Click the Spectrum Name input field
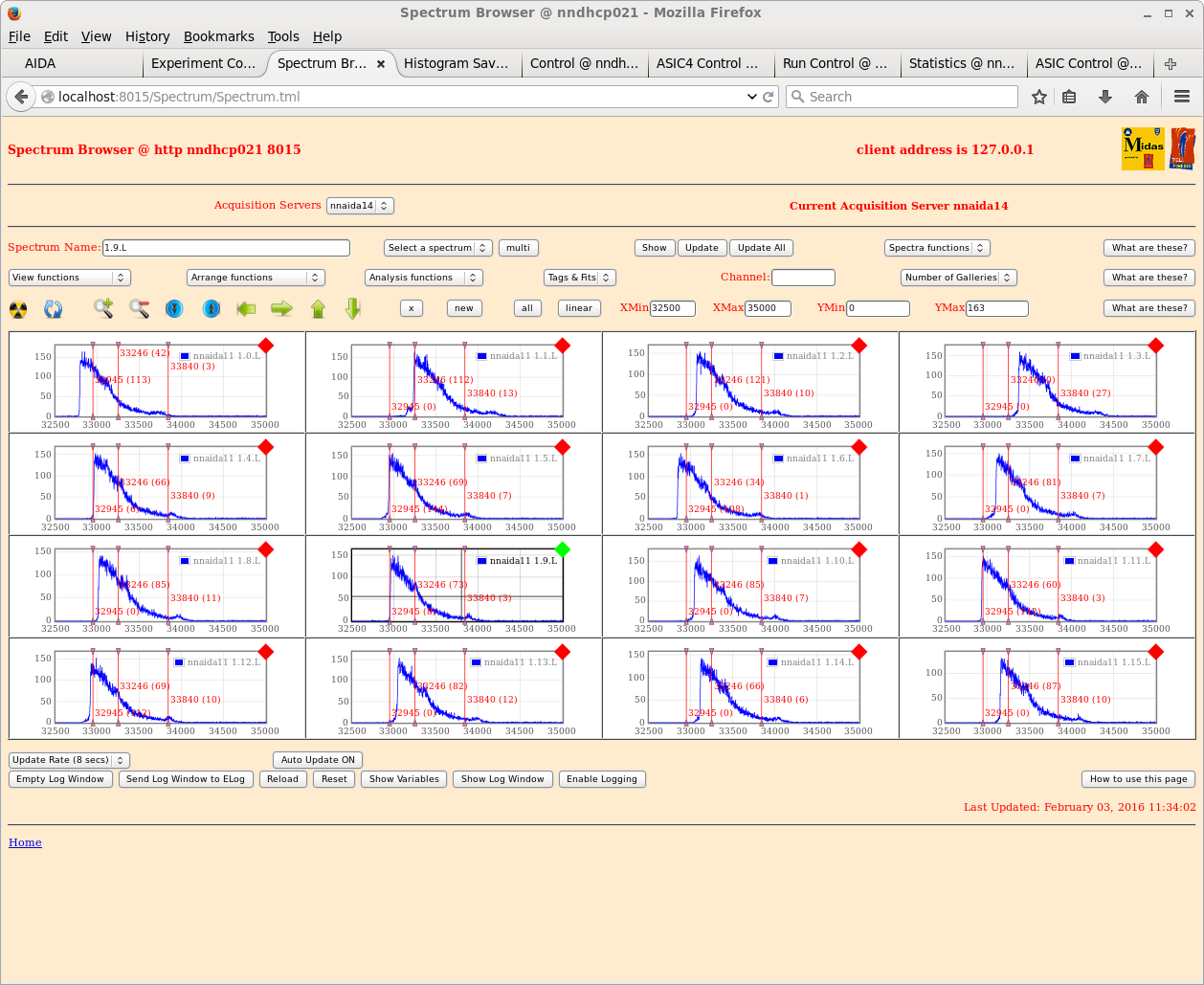The height and width of the screenshot is (985, 1204). tap(226, 248)
